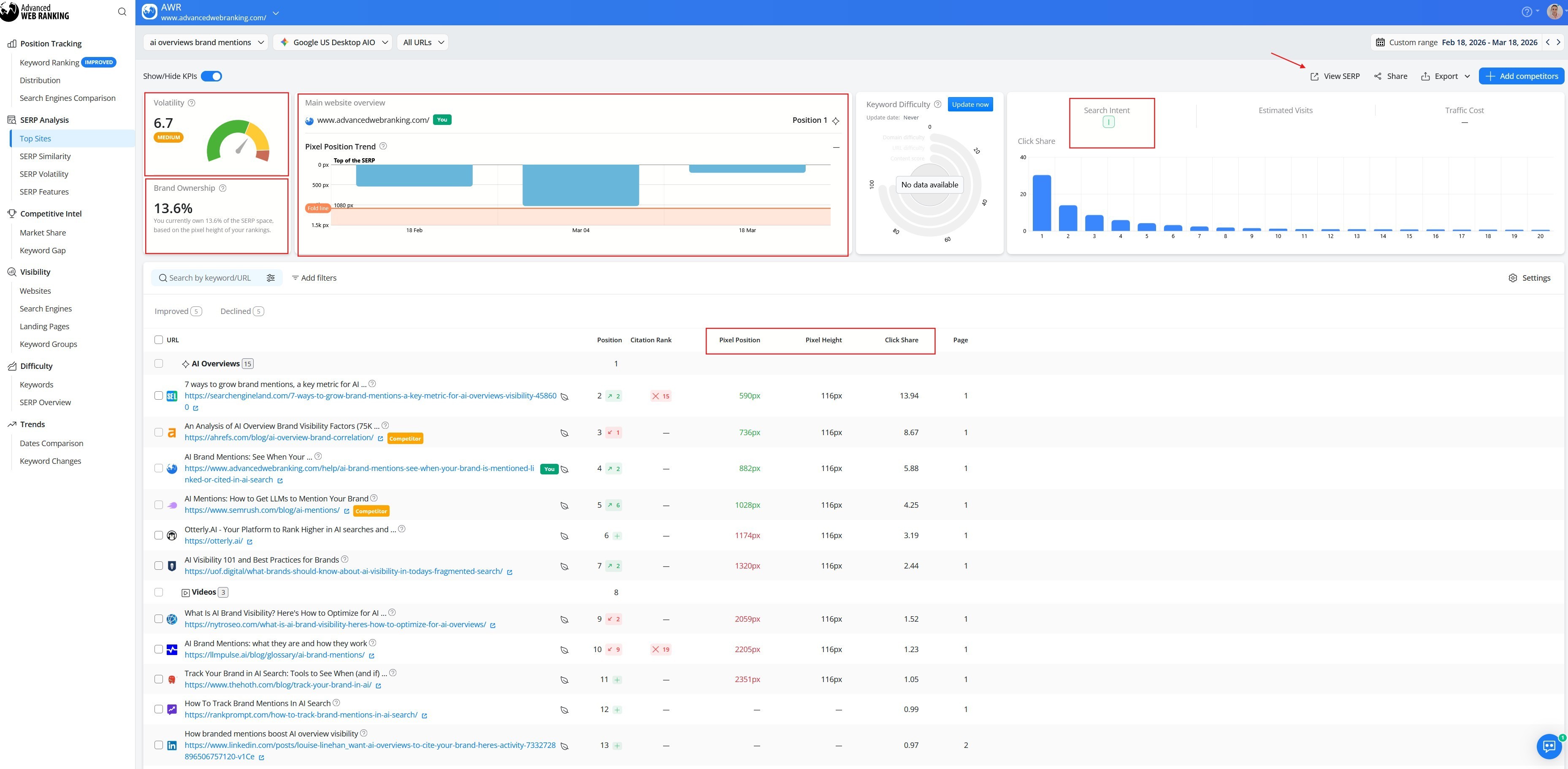Open the nytroseo.com external link icon
This screenshot has height=769, width=1568.
(x=493, y=625)
